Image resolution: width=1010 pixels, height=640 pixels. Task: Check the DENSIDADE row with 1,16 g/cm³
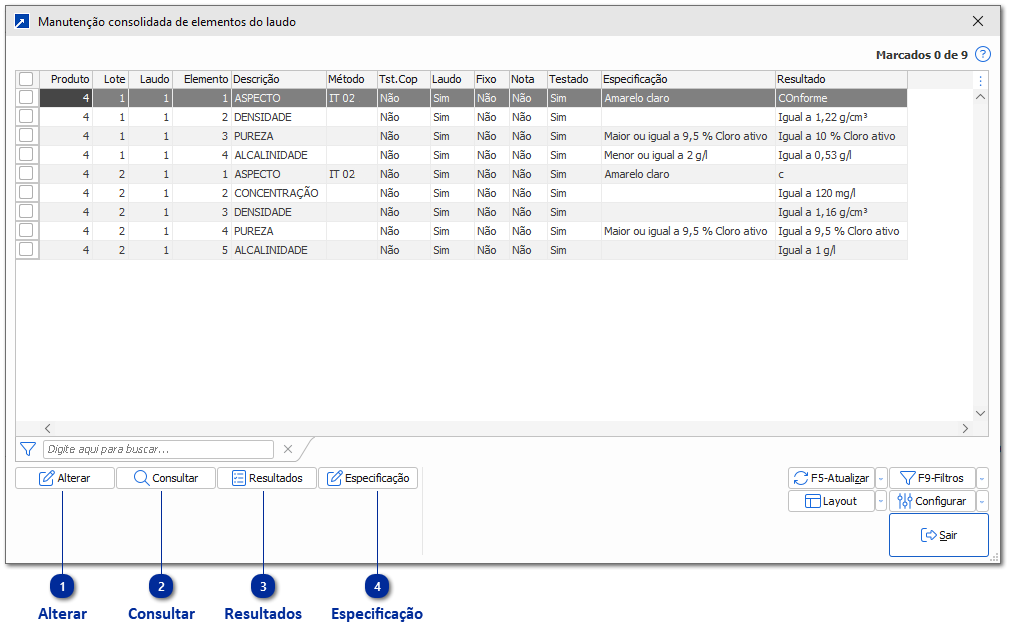coord(26,212)
